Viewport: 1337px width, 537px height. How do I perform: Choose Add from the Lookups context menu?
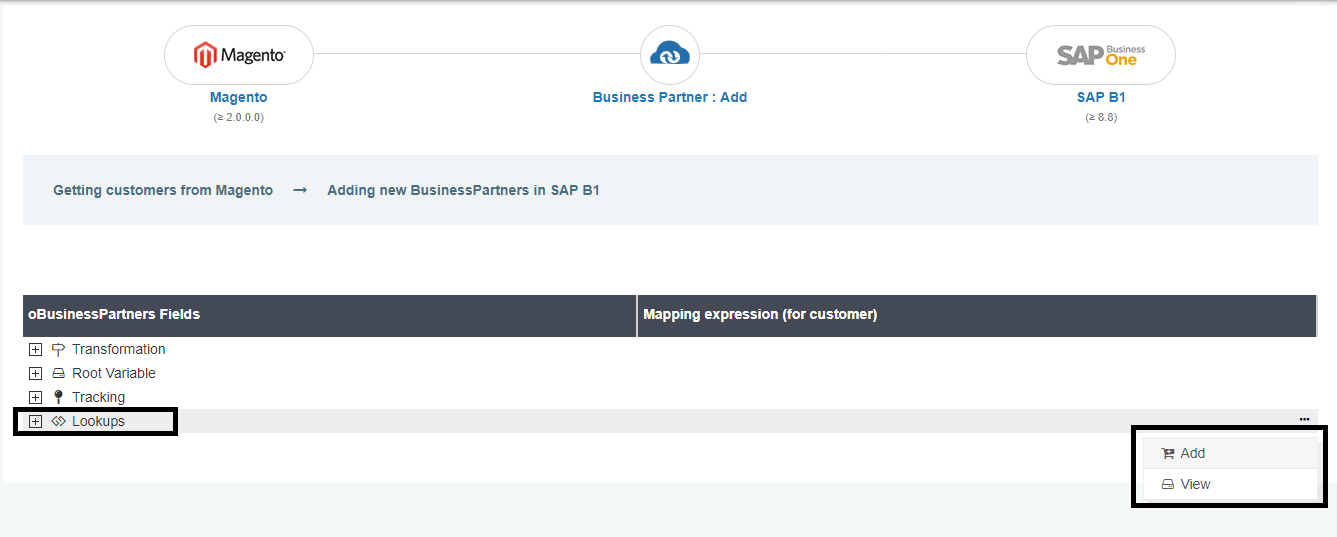[x=1192, y=453]
